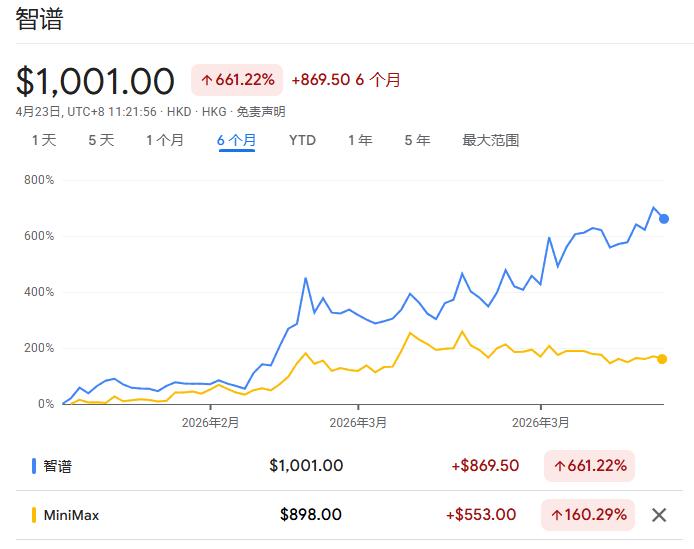Select the 5 天 time range tab
Image resolution: width=694 pixels, height=549 pixels.
(101, 140)
